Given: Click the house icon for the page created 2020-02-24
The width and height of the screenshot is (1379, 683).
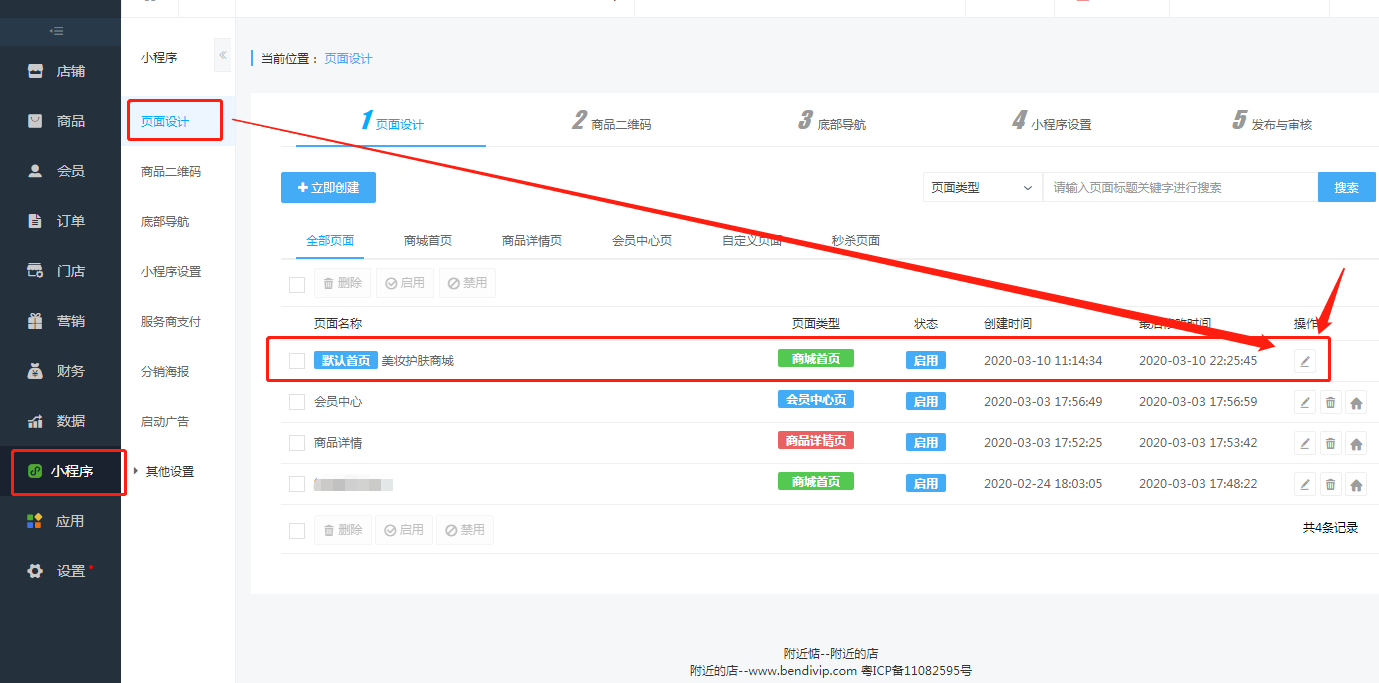Looking at the screenshot, I should pyautogui.click(x=1356, y=484).
